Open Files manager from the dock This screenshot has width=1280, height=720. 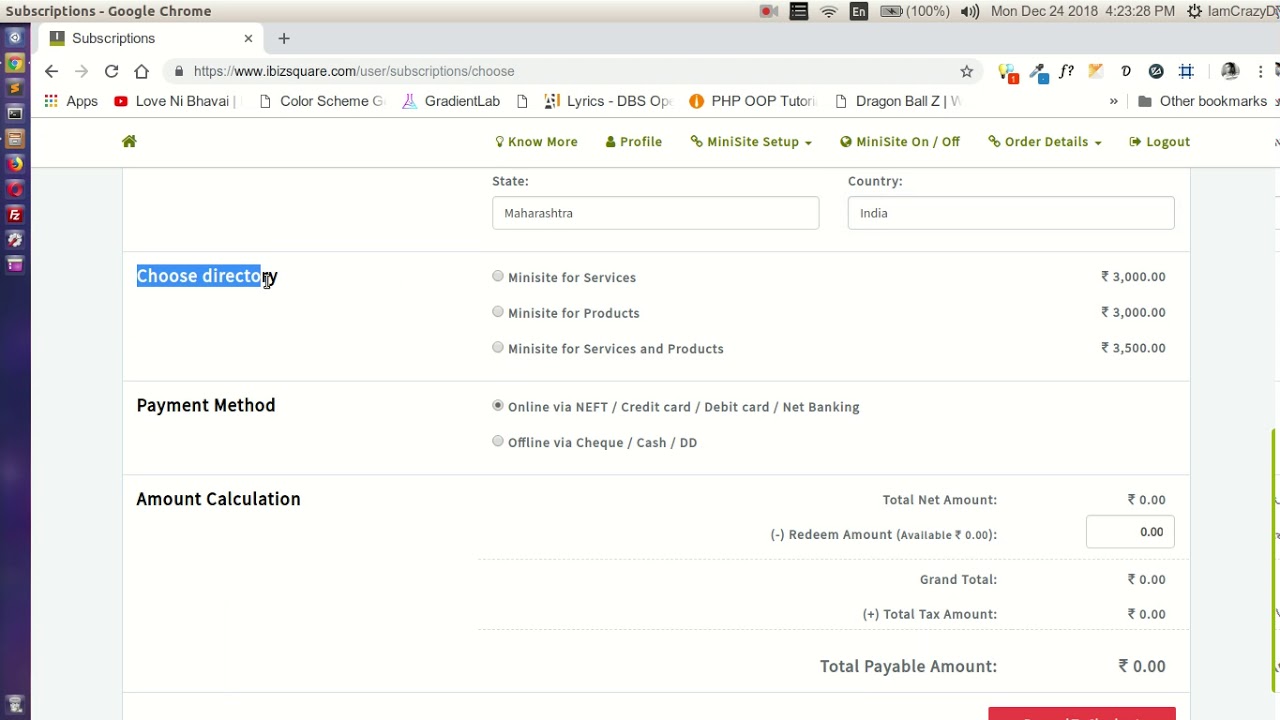click(x=15, y=138)
